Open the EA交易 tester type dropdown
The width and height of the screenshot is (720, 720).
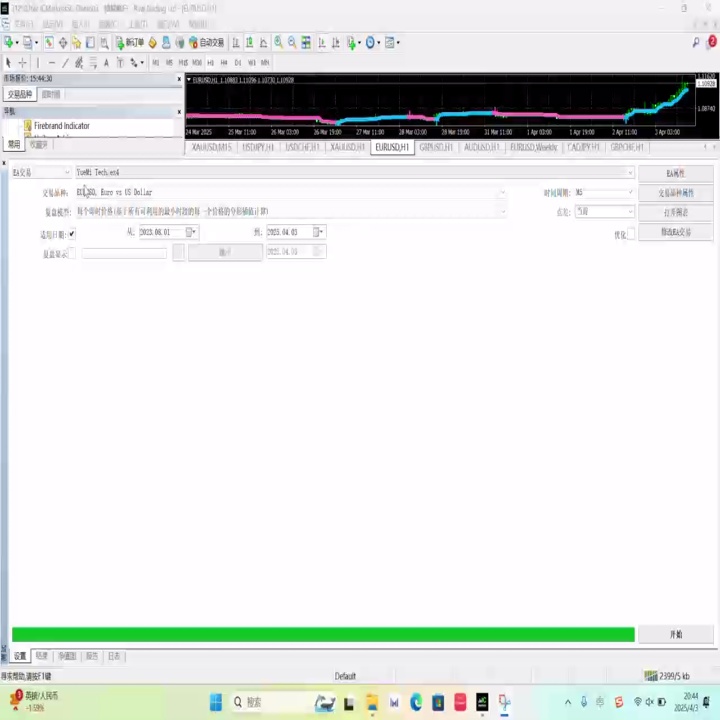click(41, 172)
